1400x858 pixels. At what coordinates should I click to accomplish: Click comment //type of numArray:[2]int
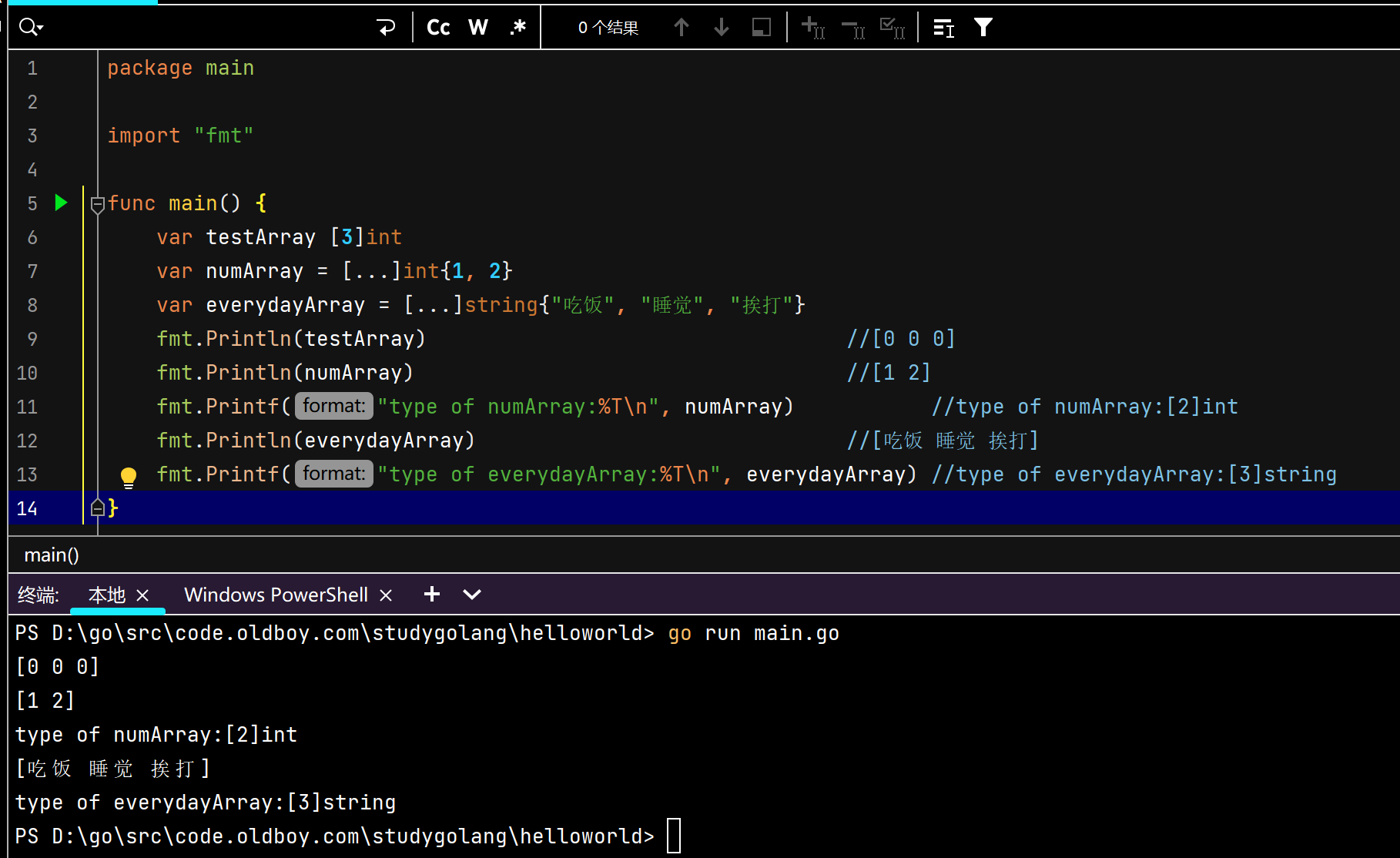1084,407
